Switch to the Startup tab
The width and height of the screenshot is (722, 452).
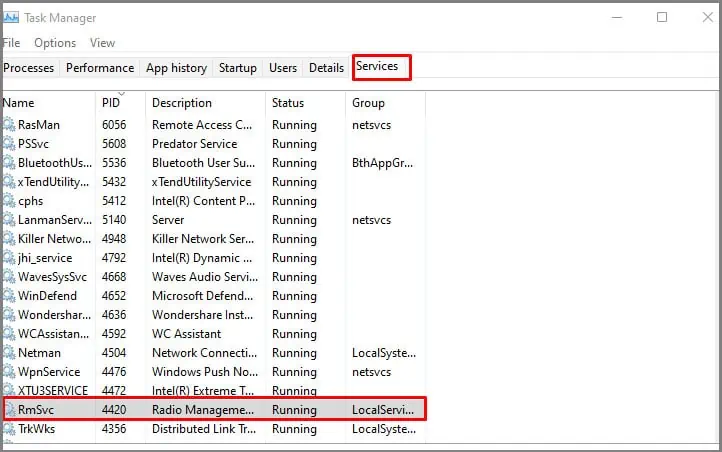238,68
